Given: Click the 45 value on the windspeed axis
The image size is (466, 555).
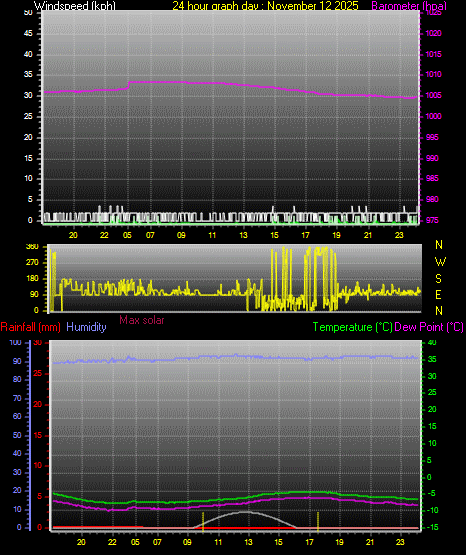Looking at the screenshot, I should (x=28, y=33).
